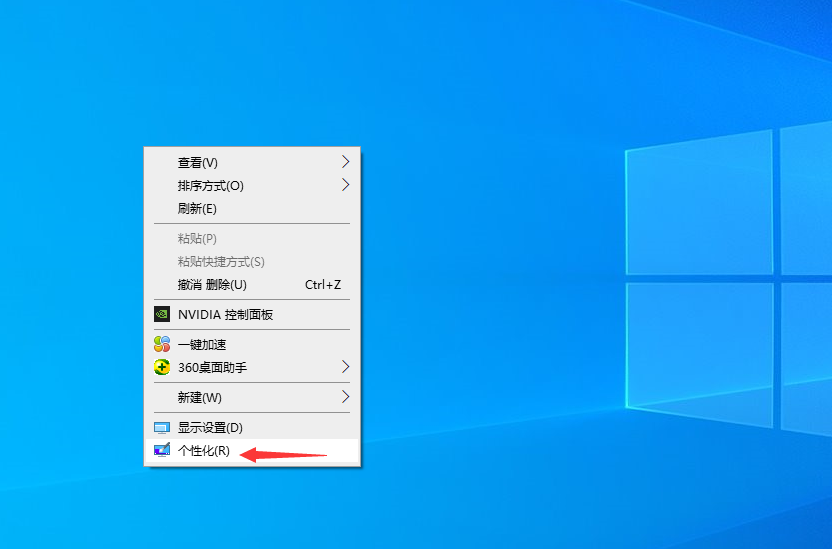Expand the 新建(W) submenu arrow
The width and height of the screenshot is (832, 549).
345,397
